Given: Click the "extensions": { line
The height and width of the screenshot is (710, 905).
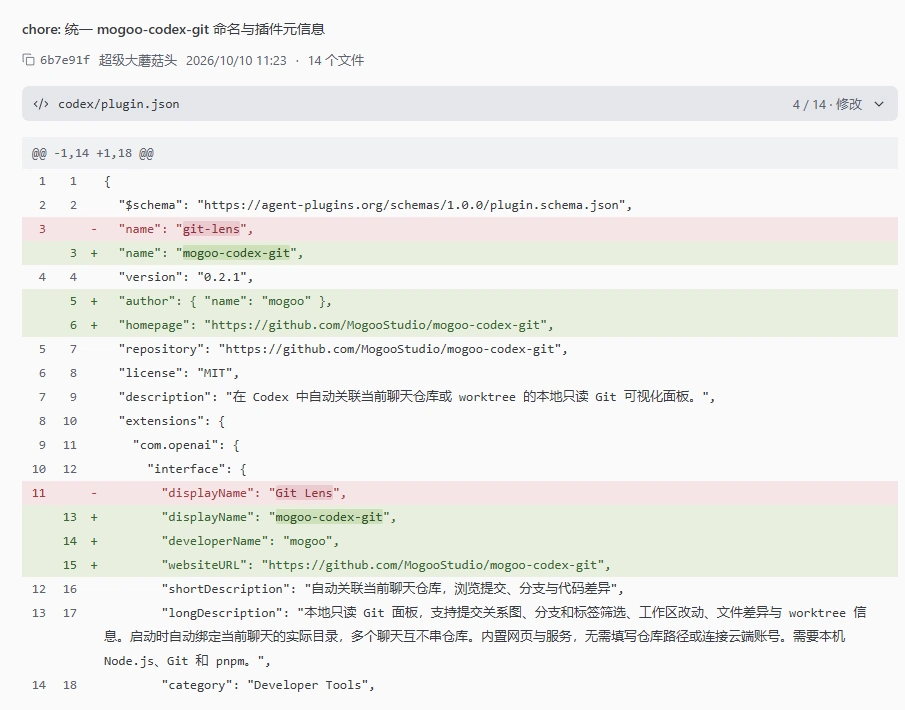Looking at the screenshot, I should coord(460,421).
